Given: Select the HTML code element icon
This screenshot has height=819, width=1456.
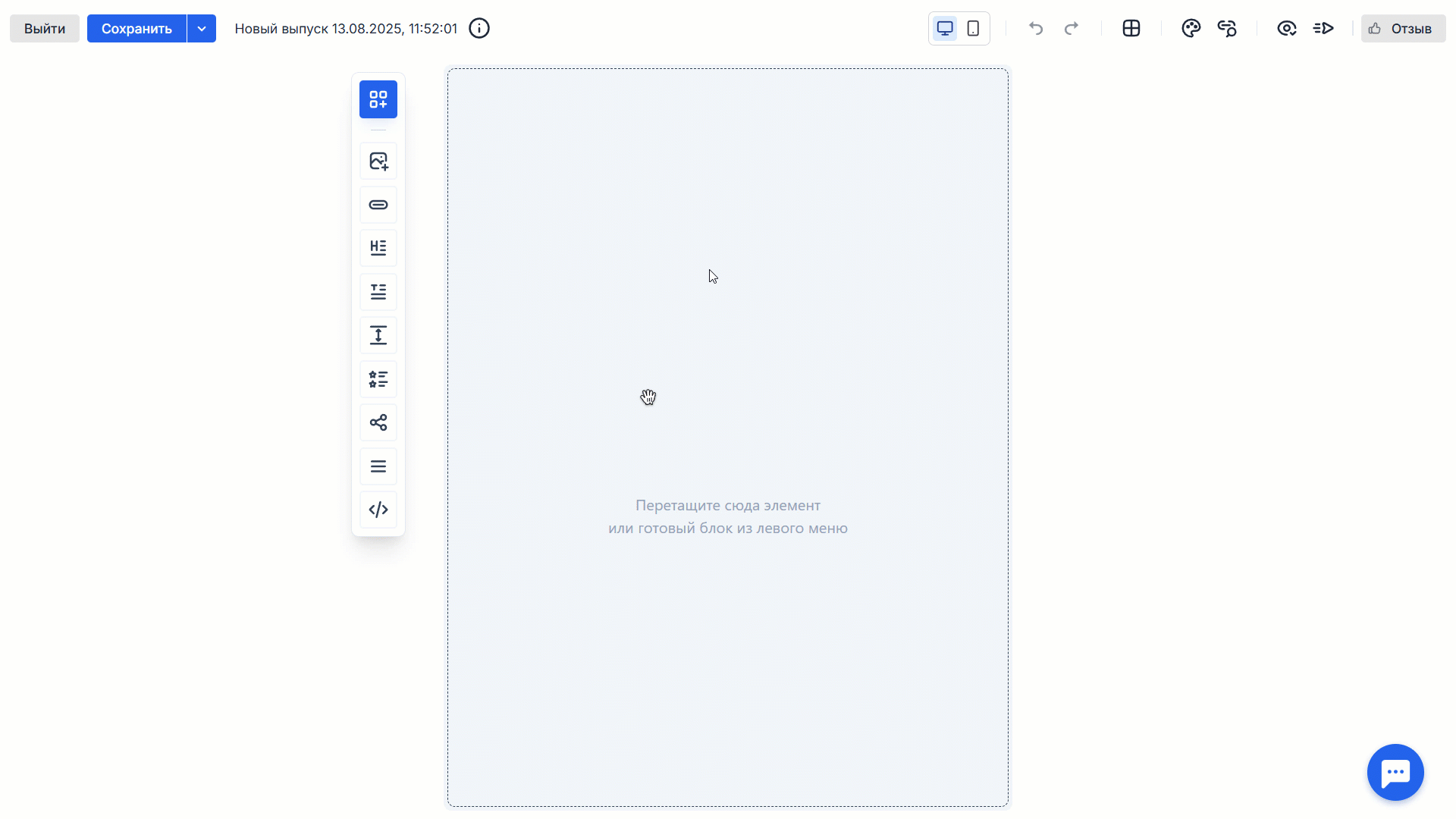Looking at the screenshot, I should (x=378, y=510).
